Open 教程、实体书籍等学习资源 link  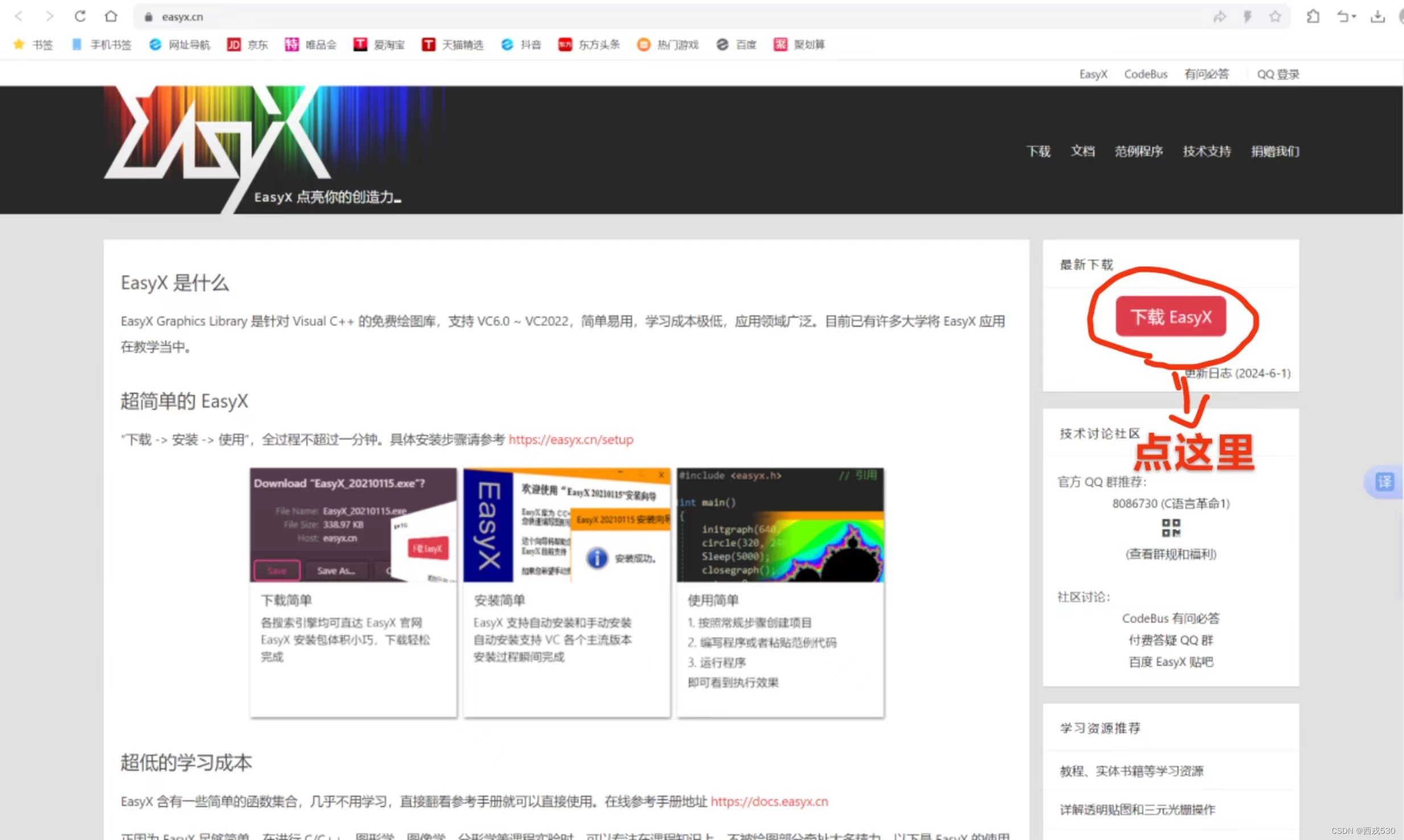point(1131,771)
